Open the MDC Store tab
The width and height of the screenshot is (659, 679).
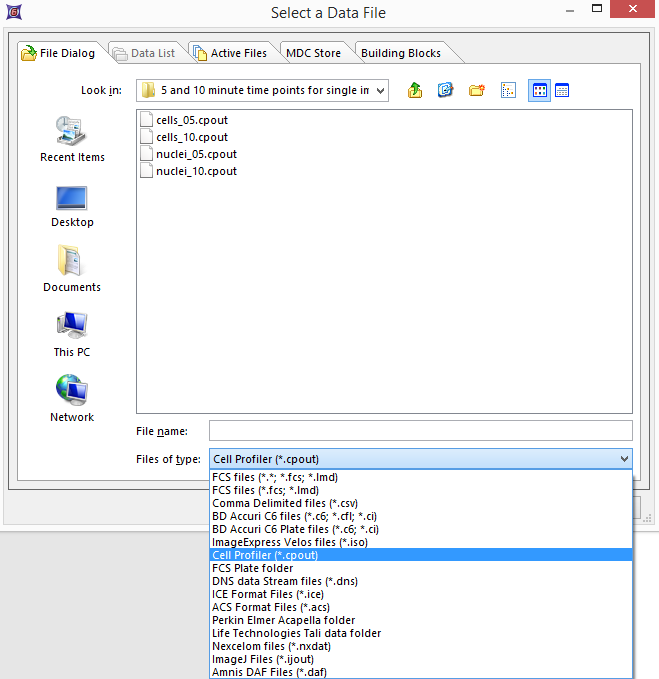point(313,53)
